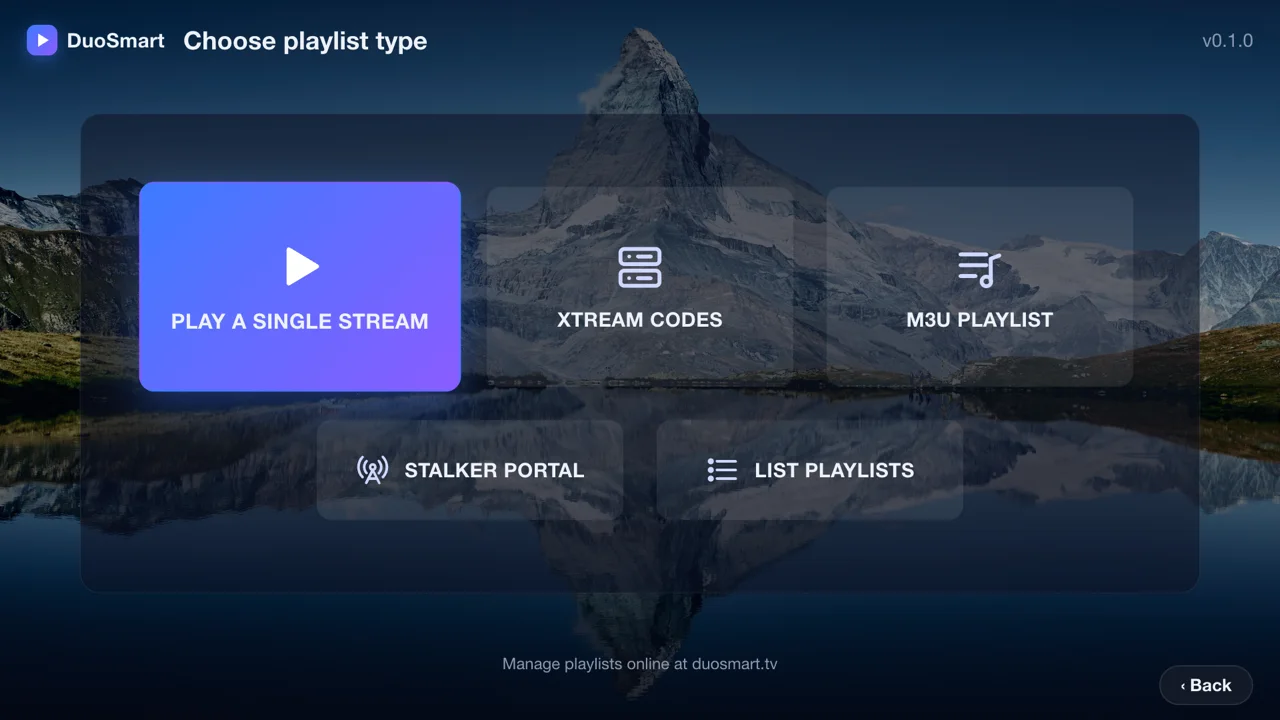Viewport: 1280px width, 720px height.
Task: Click the DuoSmart brand name text
Action: pyautogui.click(x=115, y=41)
